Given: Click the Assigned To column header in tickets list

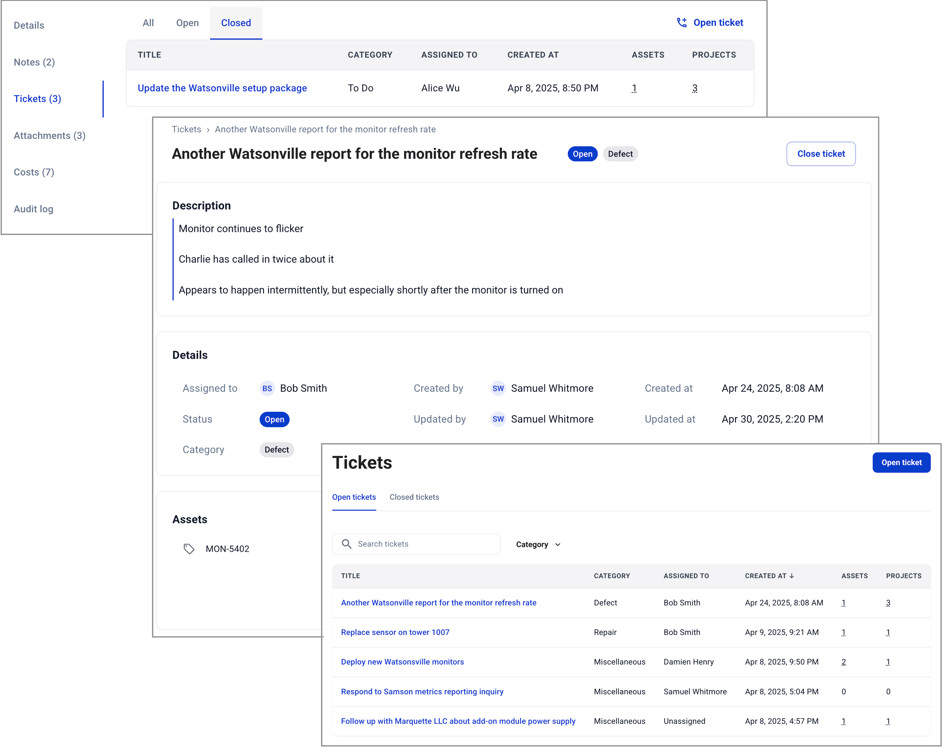Looking at the screenshot, I should [686, 576].
